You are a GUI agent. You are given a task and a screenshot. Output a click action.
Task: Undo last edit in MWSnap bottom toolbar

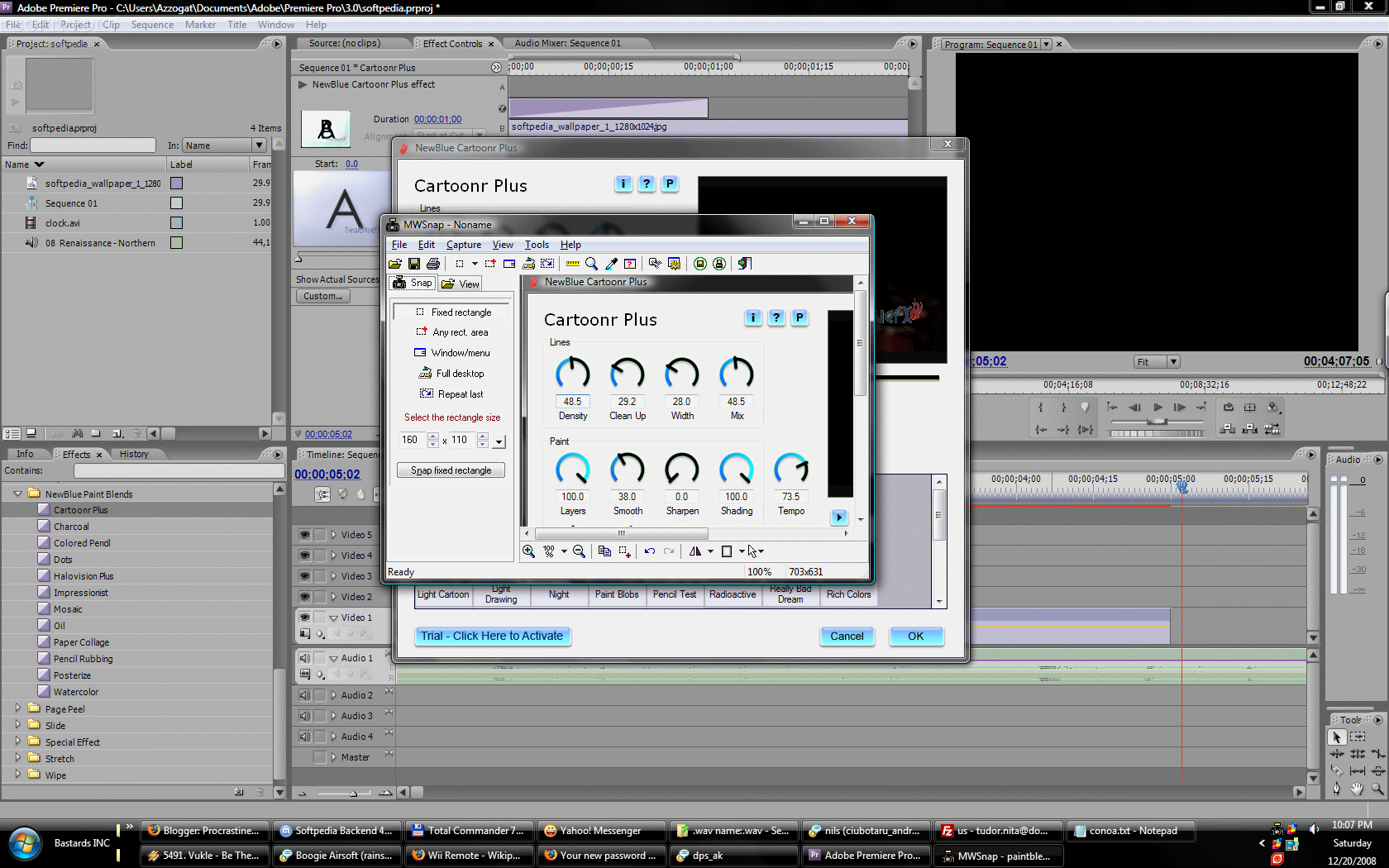click(650, 551)
